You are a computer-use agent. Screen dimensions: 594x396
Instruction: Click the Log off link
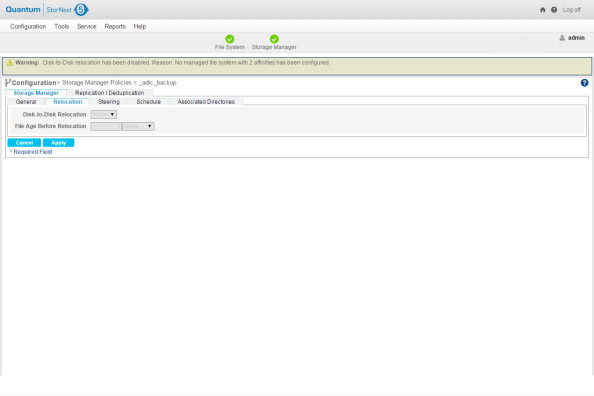tap(572, 10)
